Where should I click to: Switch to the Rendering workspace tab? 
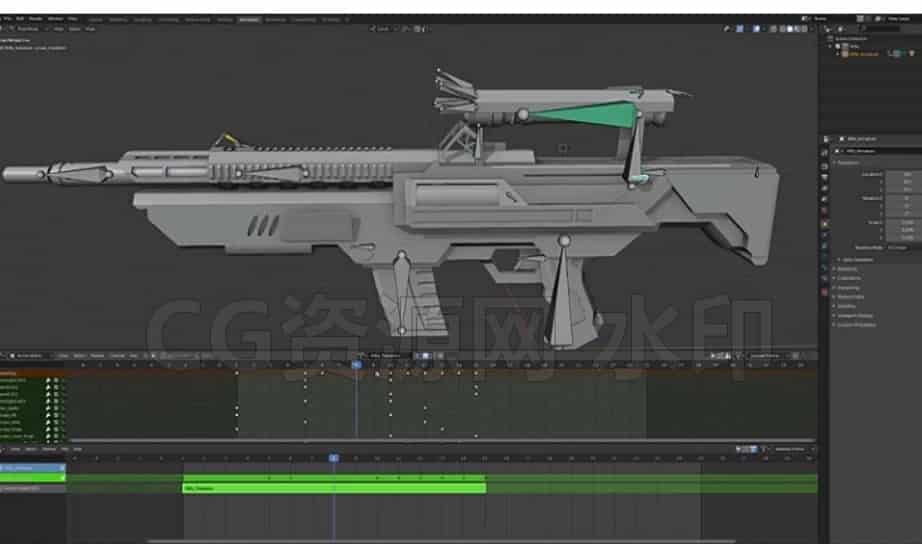pos(275,19)
